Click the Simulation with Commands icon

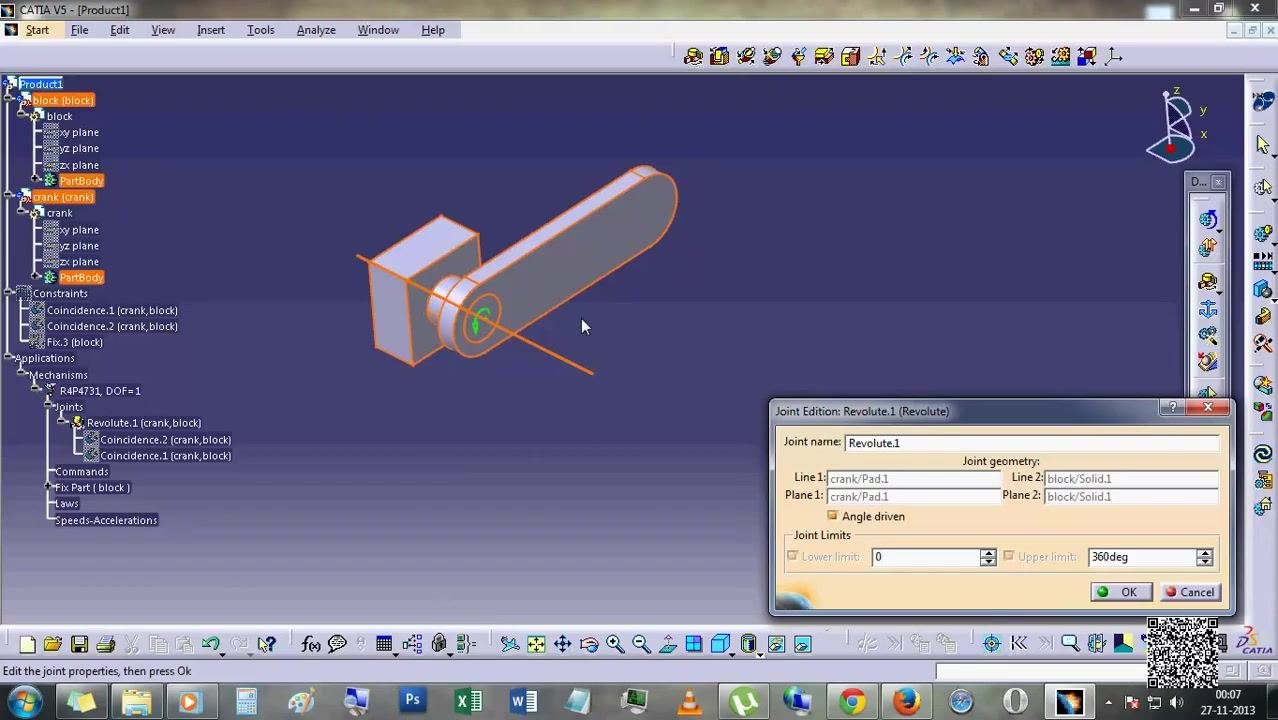(1208, 220)
